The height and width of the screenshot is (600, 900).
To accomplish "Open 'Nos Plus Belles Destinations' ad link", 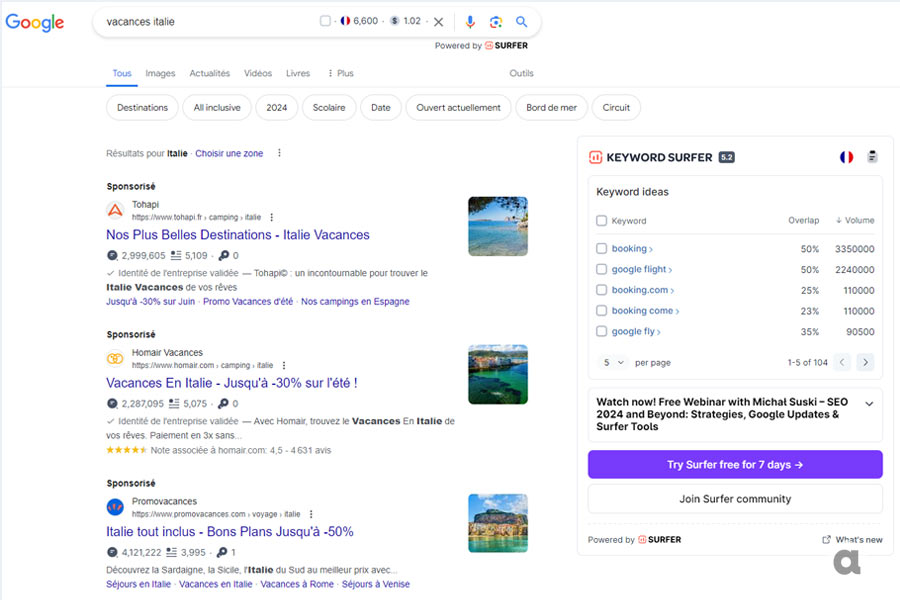I will pyautogui.click(x=238, y=235).
